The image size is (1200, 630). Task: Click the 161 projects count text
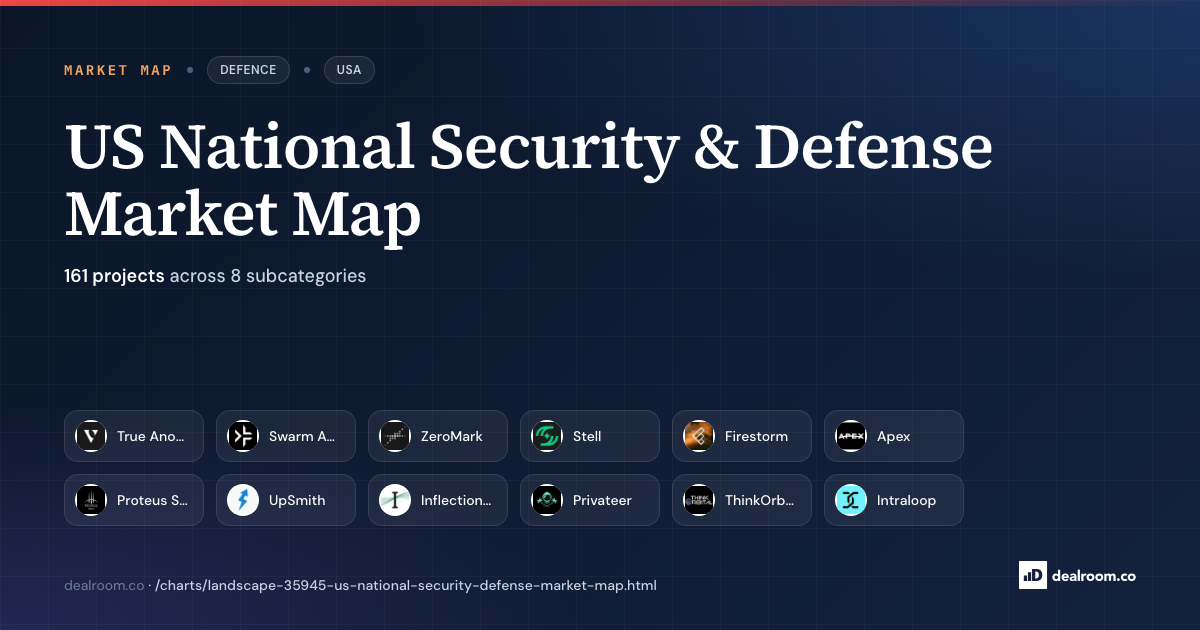coord(114,275)
